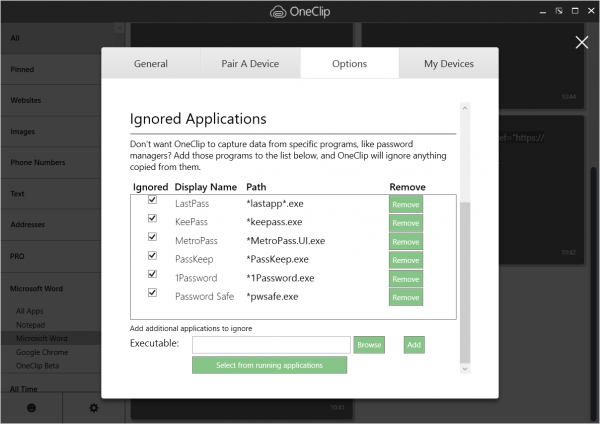The image size is (600, 424).
Task: Click the *MetroPass.UI.exe path text
Action: click(x=286, y=241)
